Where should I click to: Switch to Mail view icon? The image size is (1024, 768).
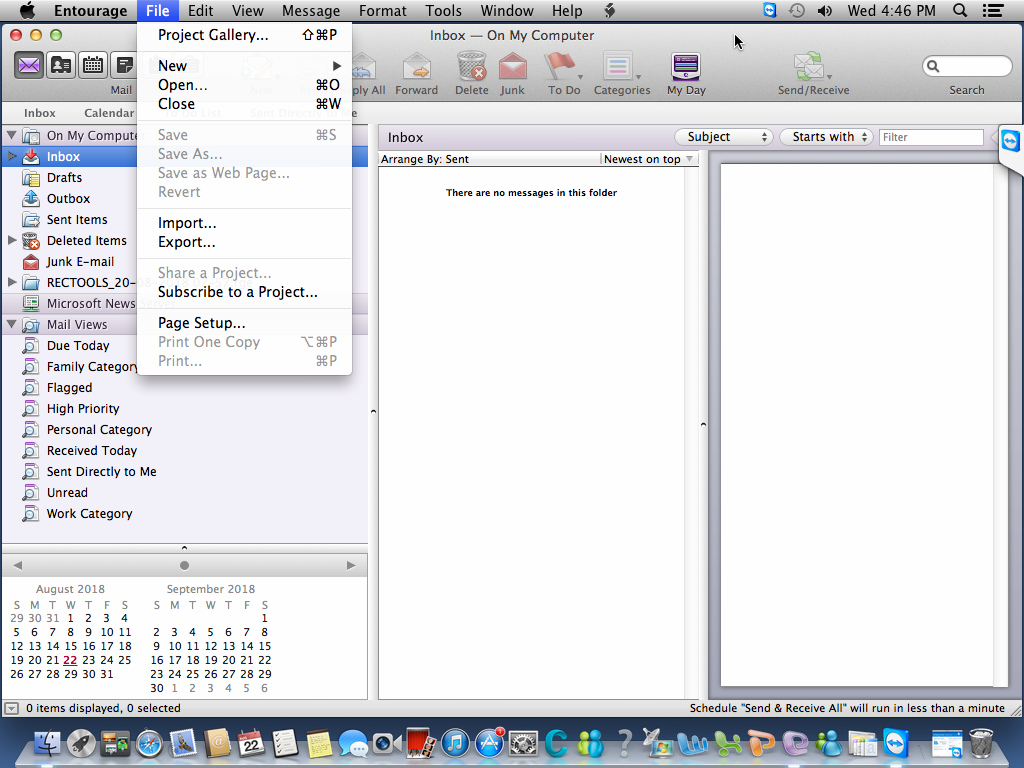(29, 65)
